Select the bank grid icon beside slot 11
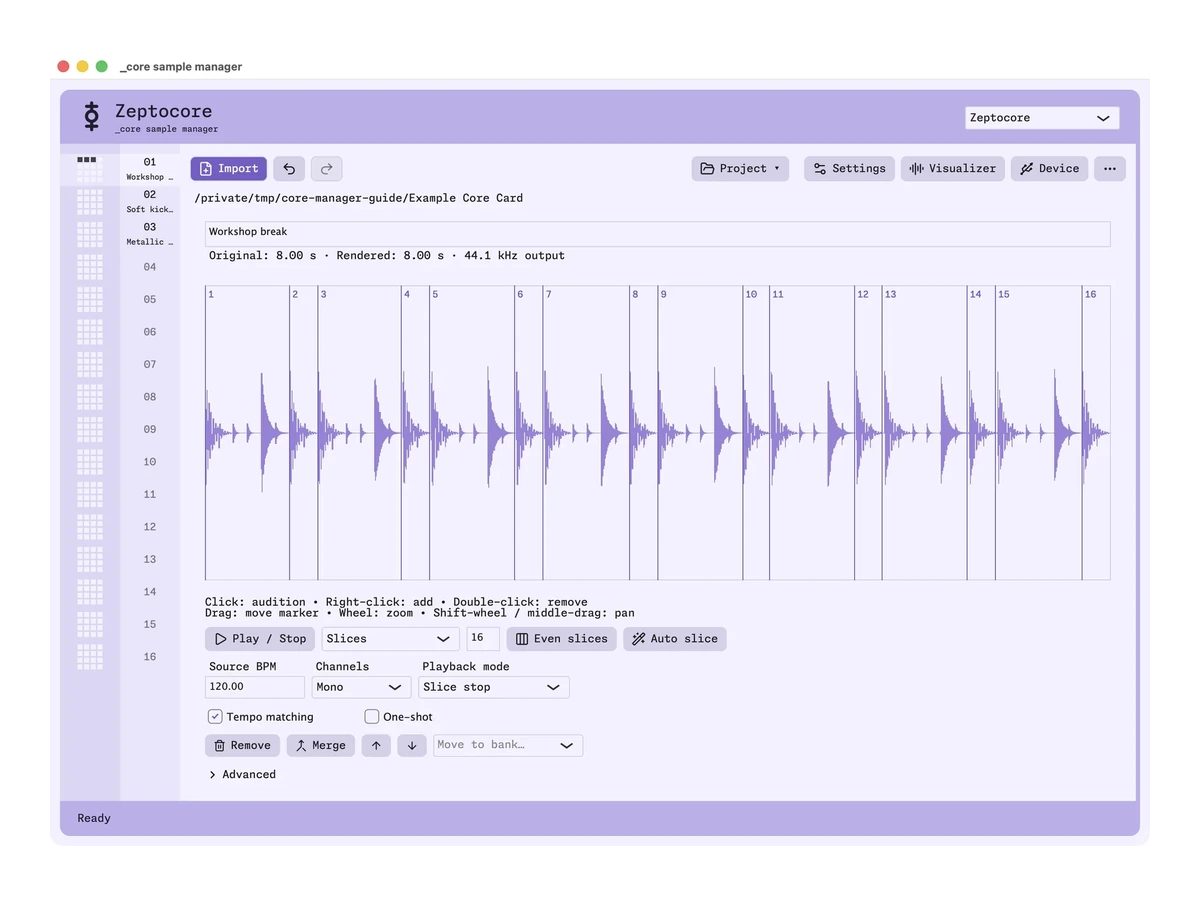The height and width of the screenshot is (900, 1200). click(x=90, y=494)
